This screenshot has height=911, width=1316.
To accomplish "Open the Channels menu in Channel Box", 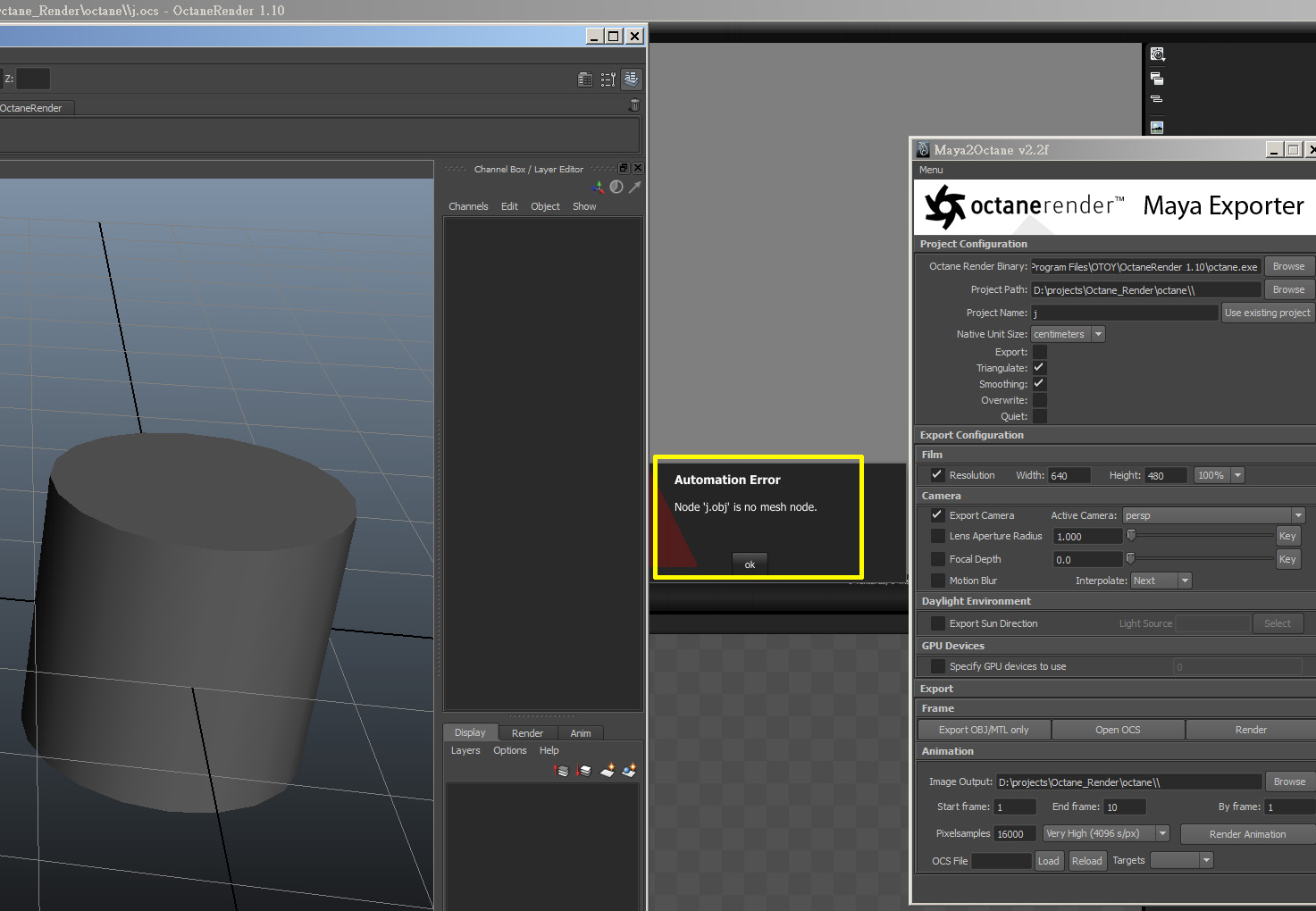I will tap(468, 206).
